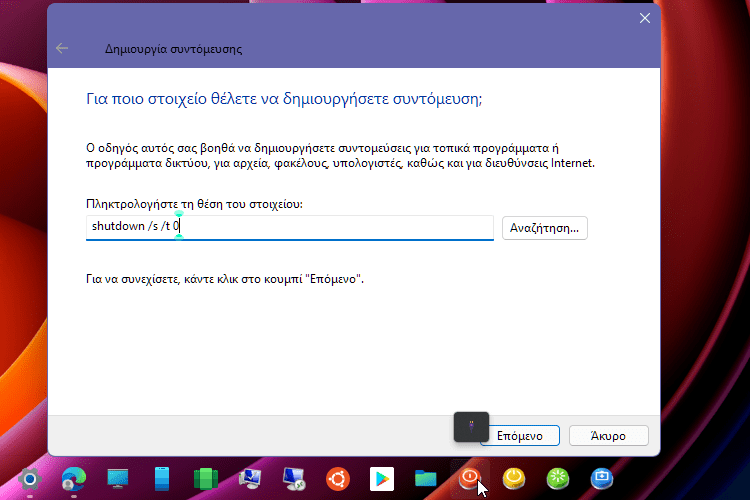
Task: Click the blue screen button taskbar icon
Action: coord(602,479)
